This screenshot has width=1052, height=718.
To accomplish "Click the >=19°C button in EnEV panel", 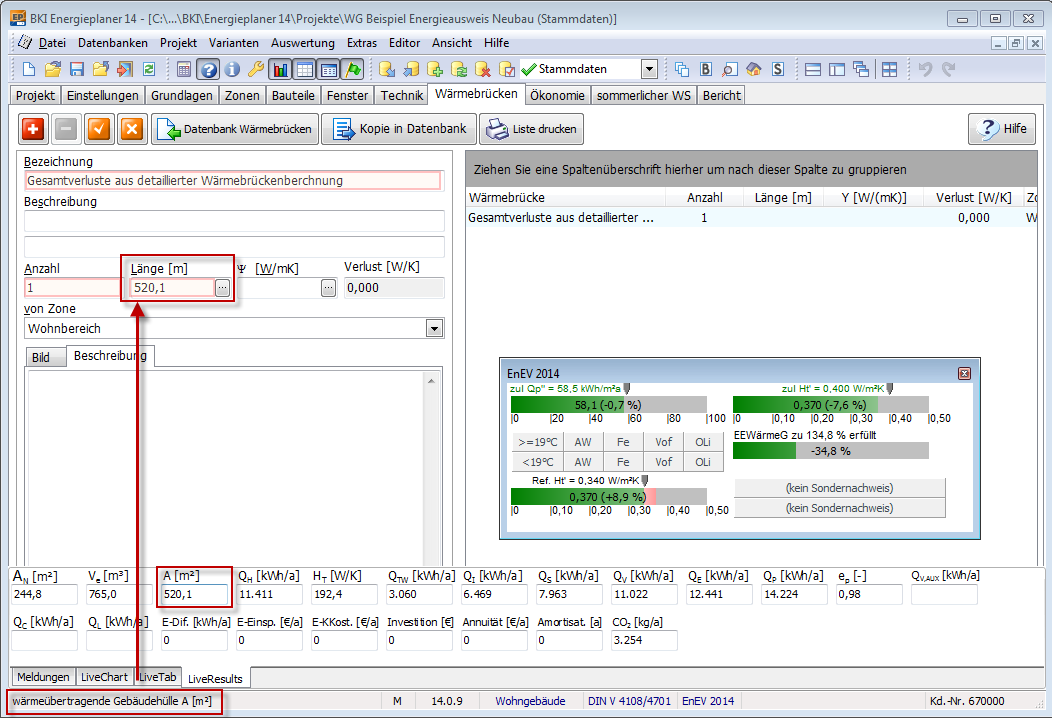I will point(537,442).
